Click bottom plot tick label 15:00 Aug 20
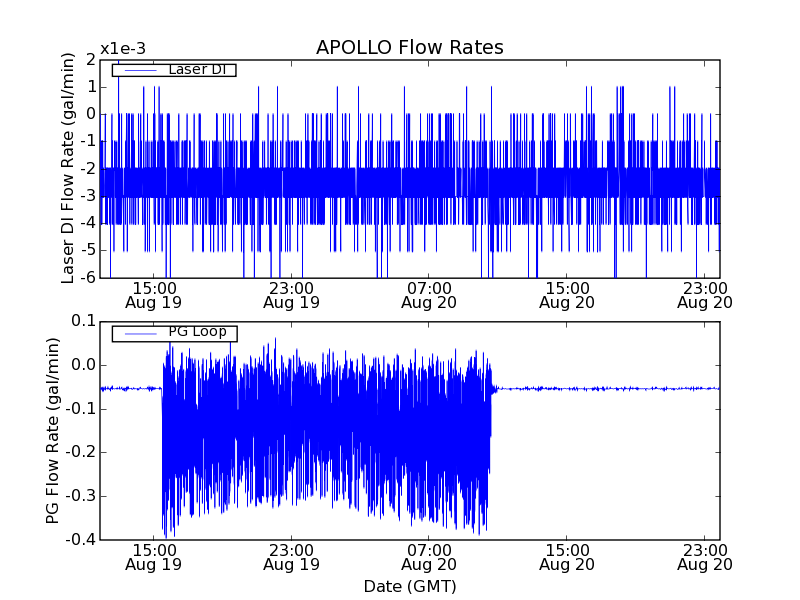The width and height of the screenshot is (800, 600). (567, 558)
